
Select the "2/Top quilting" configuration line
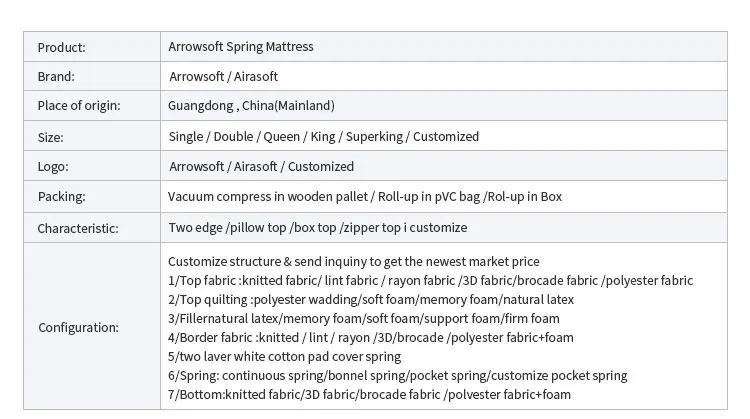tap(371, 300)
